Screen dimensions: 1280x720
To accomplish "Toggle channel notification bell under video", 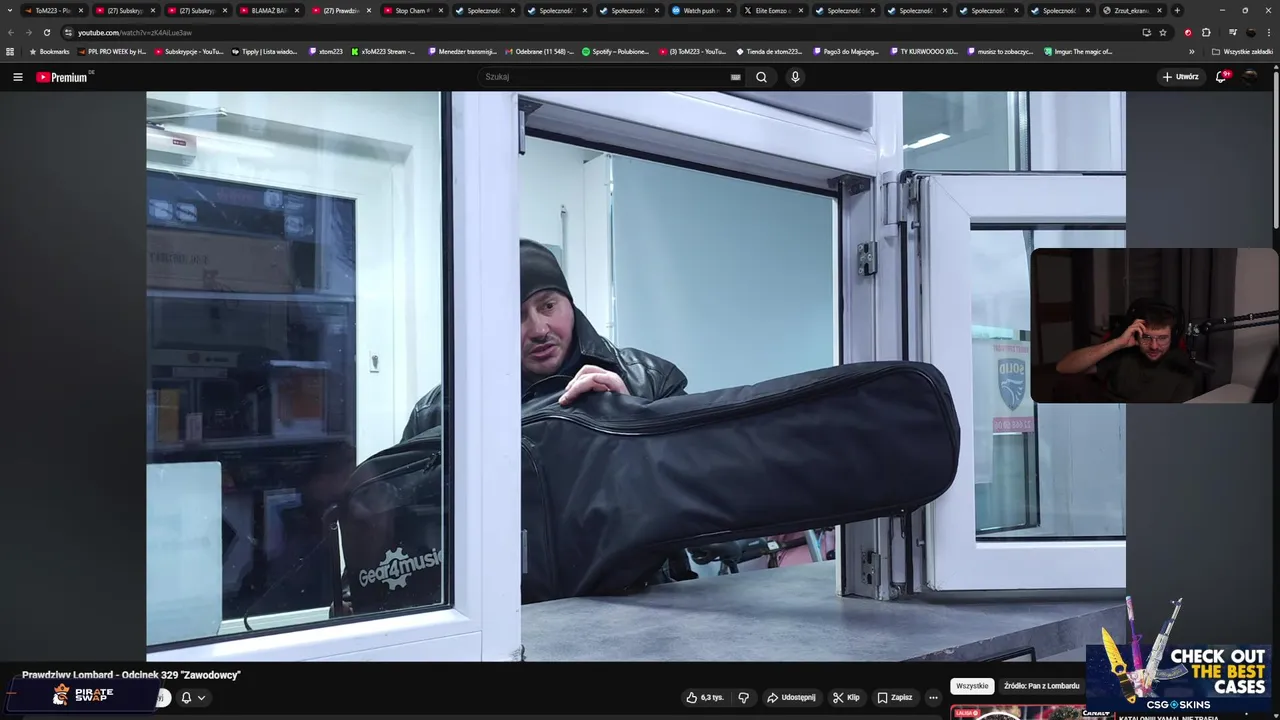I will click(x=186, y=698).
